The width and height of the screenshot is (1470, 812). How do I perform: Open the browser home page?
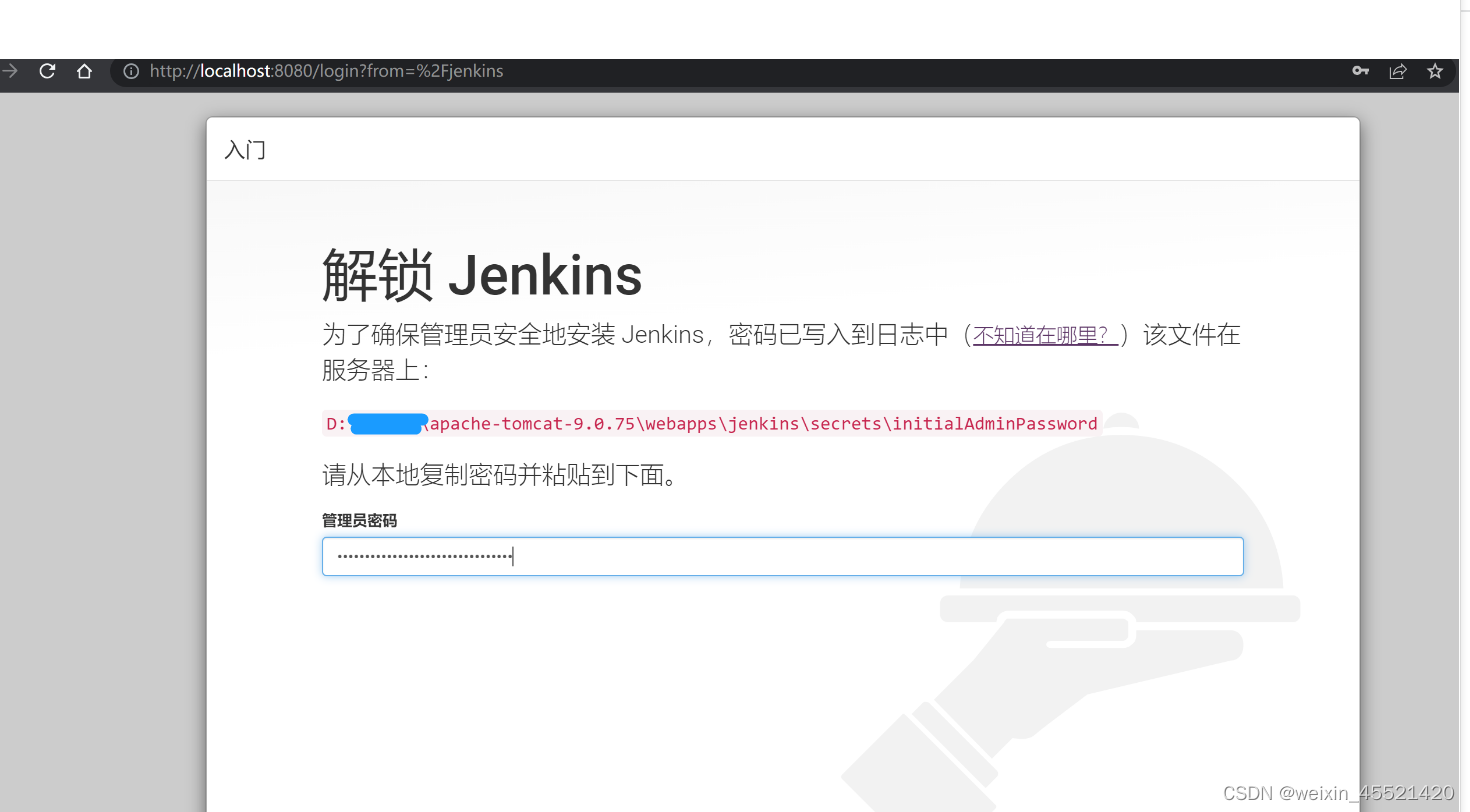tap(84, 71)
